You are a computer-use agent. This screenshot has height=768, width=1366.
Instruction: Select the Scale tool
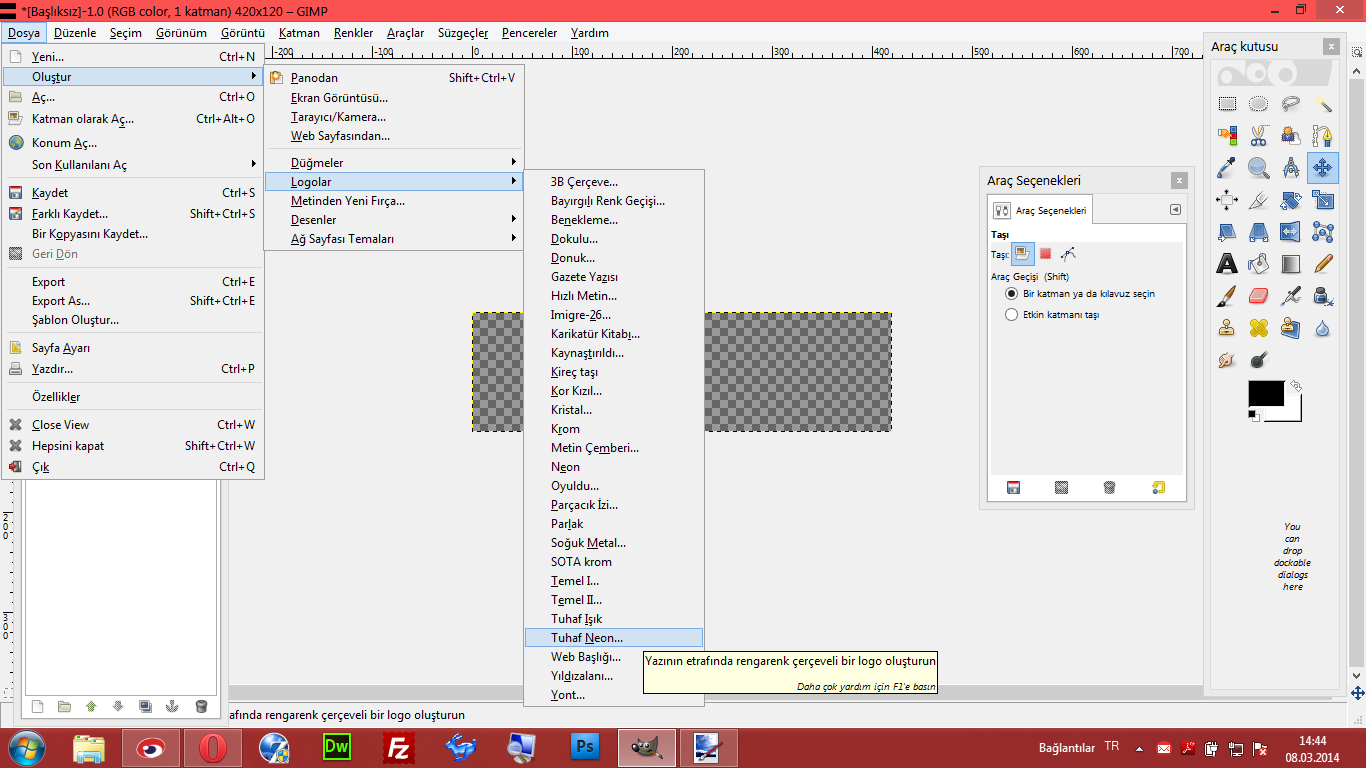(x=1323, y=200)
